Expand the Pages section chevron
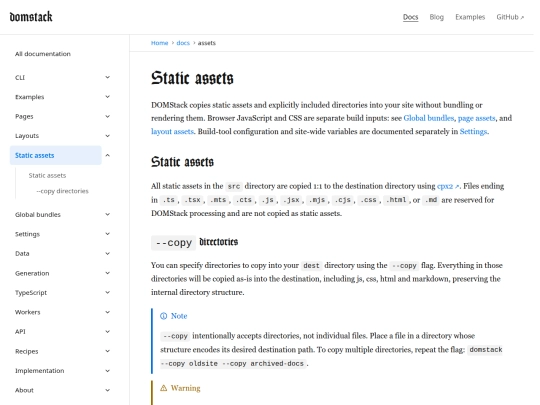This screenshot has height=405, width=540. [x=107, y=116]
